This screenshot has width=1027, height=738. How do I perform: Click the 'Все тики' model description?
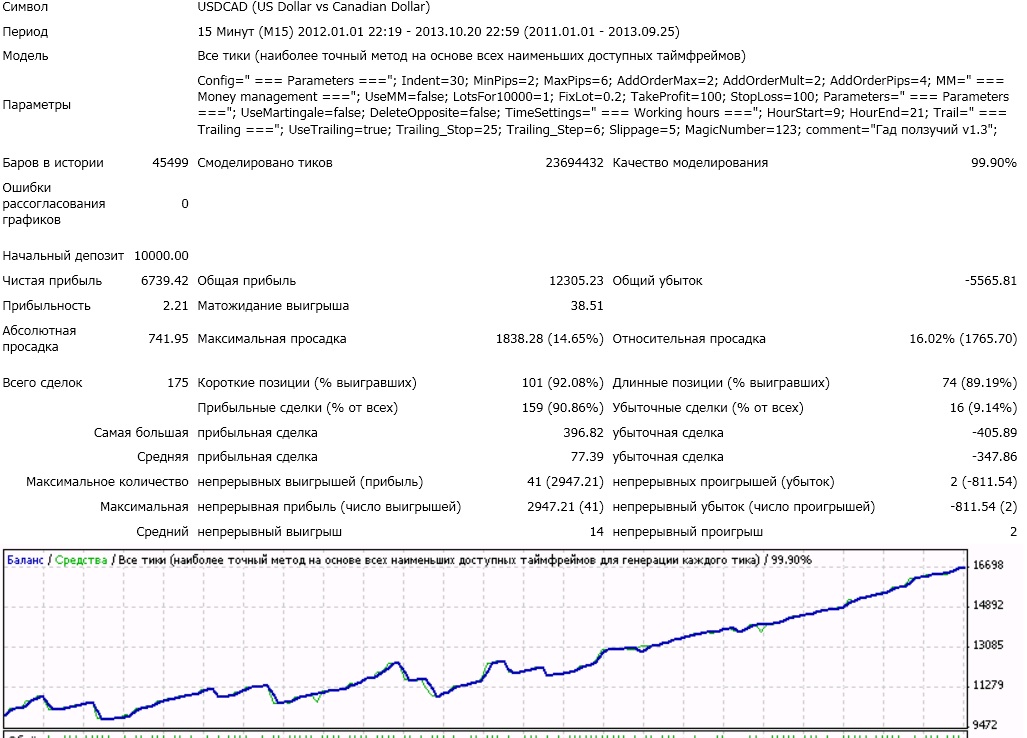click(x=472, y=56)
